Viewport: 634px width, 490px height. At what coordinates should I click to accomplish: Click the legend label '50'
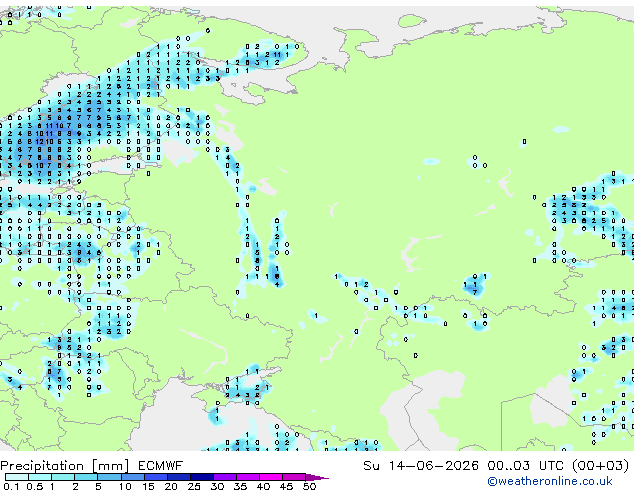point(309,486)
